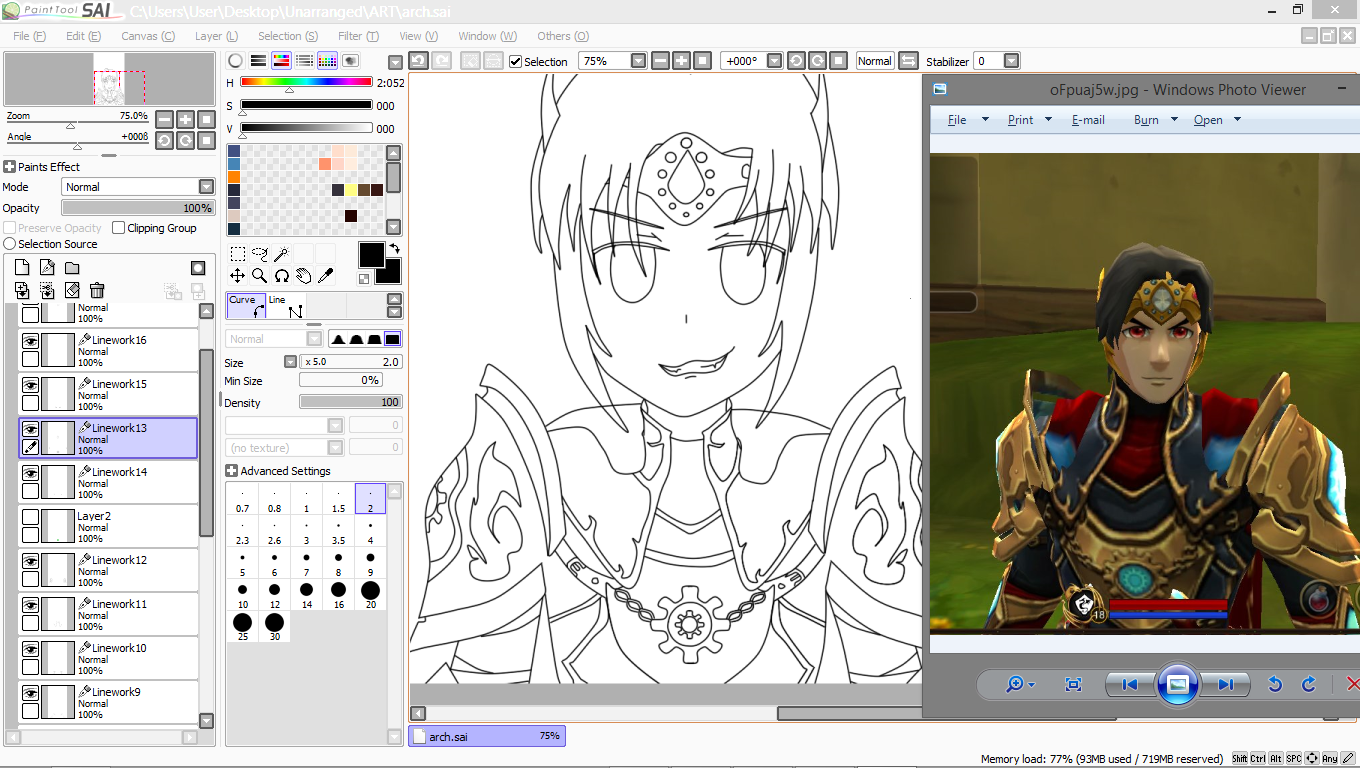The height and width of the screenshot is (768, 1360).
Task: Toggle the HSV slider panel
Action: 281,61
